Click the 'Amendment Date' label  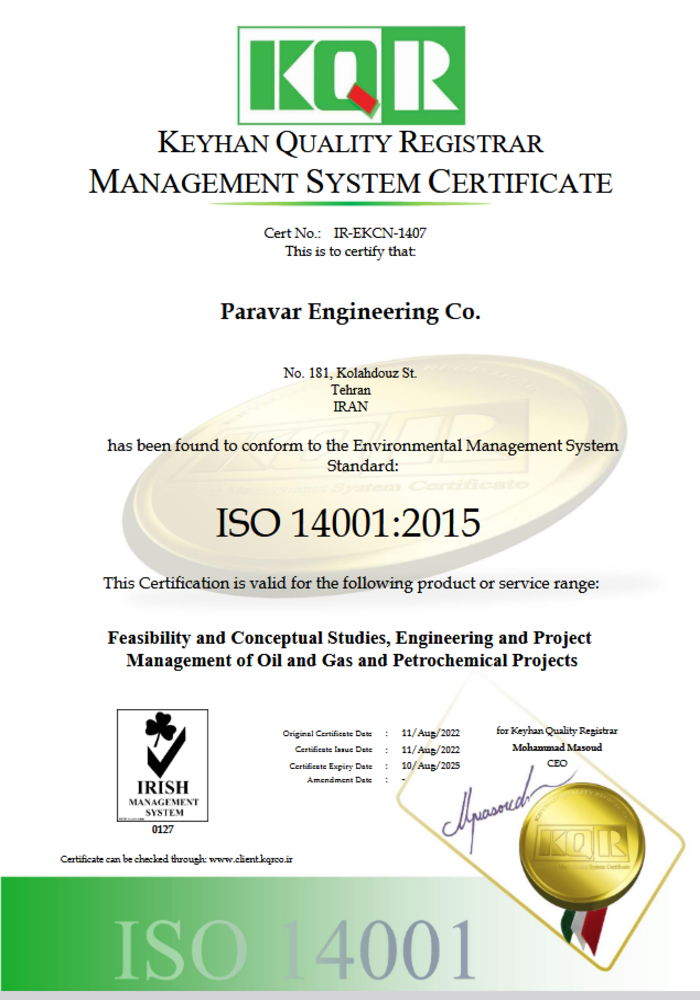(340, 780)
